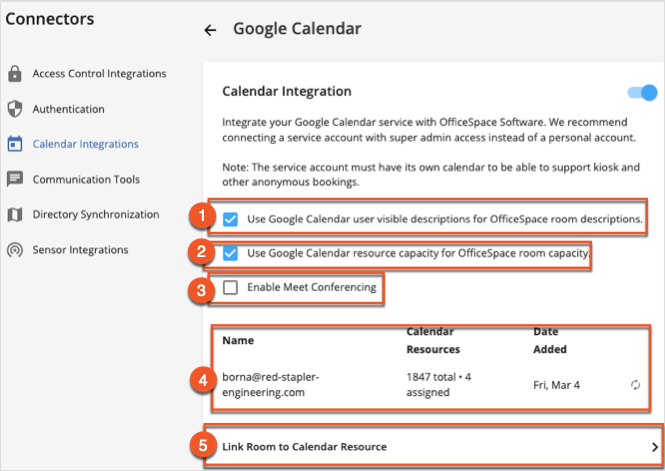Click the Calendar Integrations calendar icon
Viewport: 665px width, 471px height.
click(x=15, y=144)
